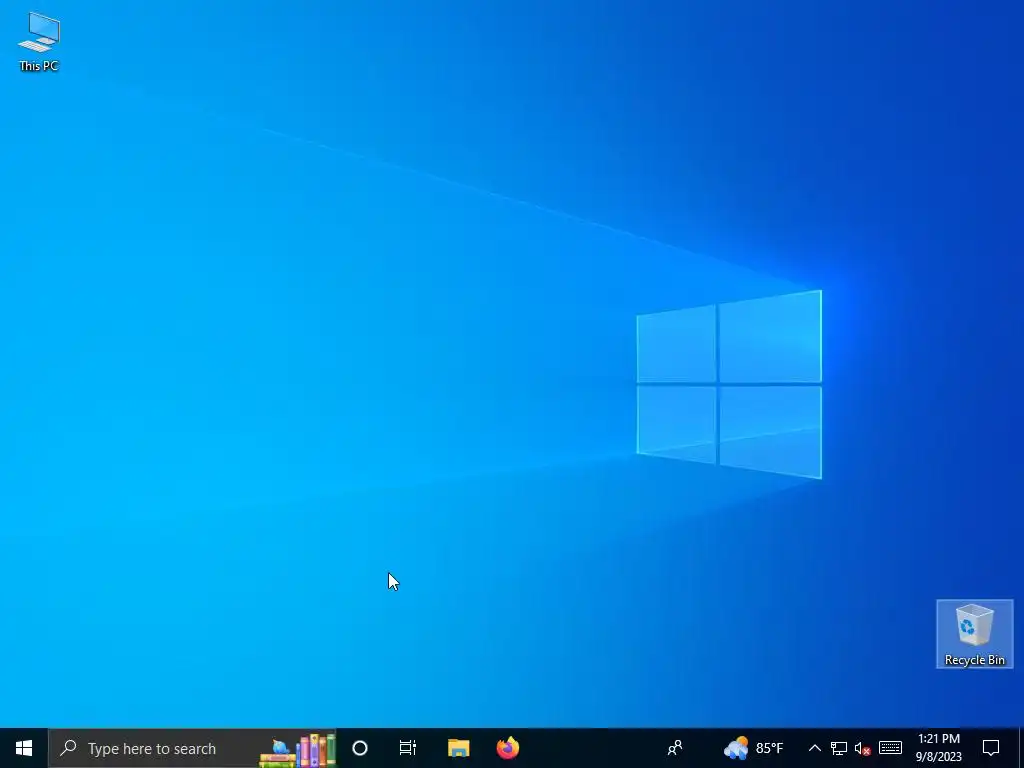Viewport: 1024px width, 768px height.
Task: Launch File Explorer from the taskbar
Action: tap(458, 748)
